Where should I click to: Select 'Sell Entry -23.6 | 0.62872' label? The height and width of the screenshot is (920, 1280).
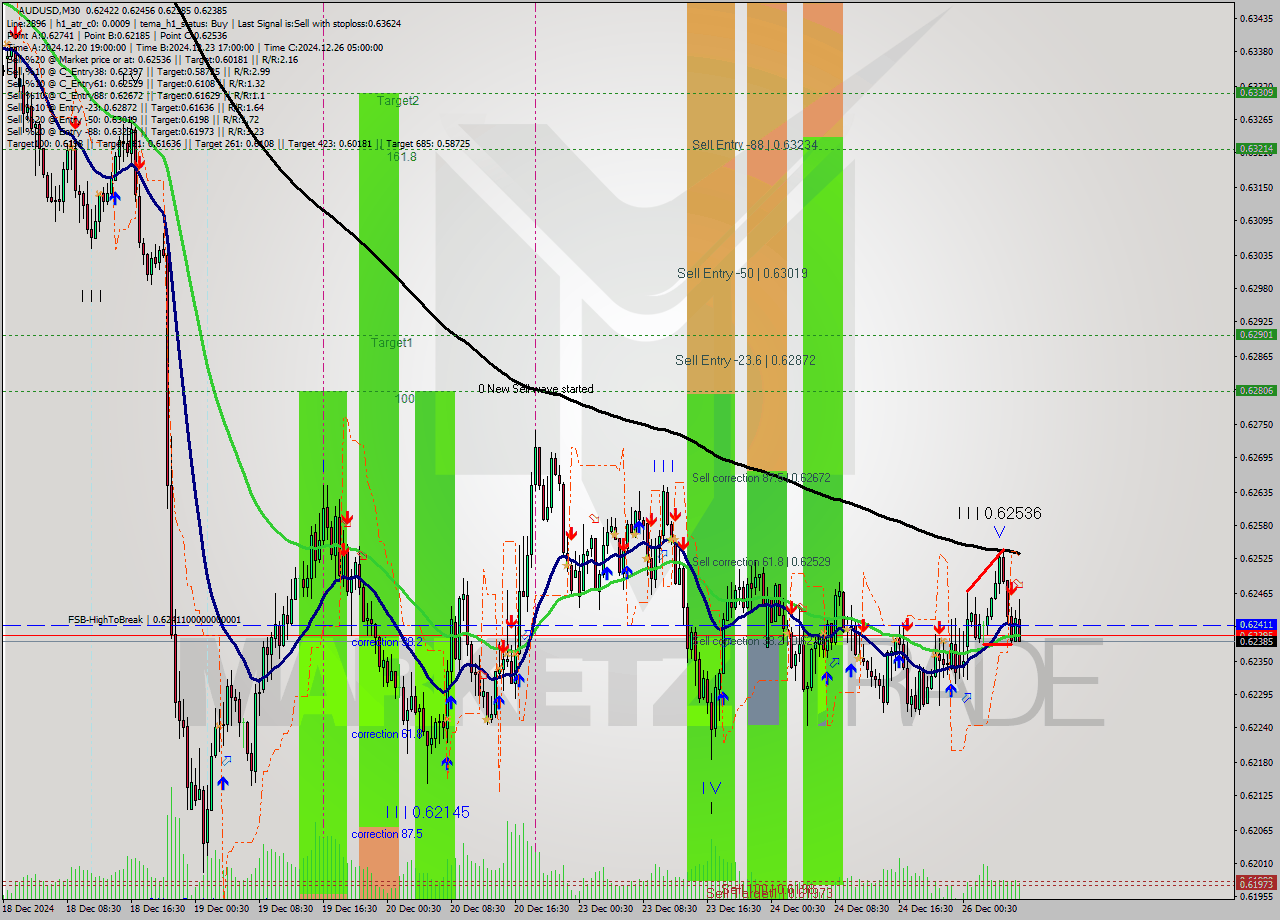click(745, 360)
